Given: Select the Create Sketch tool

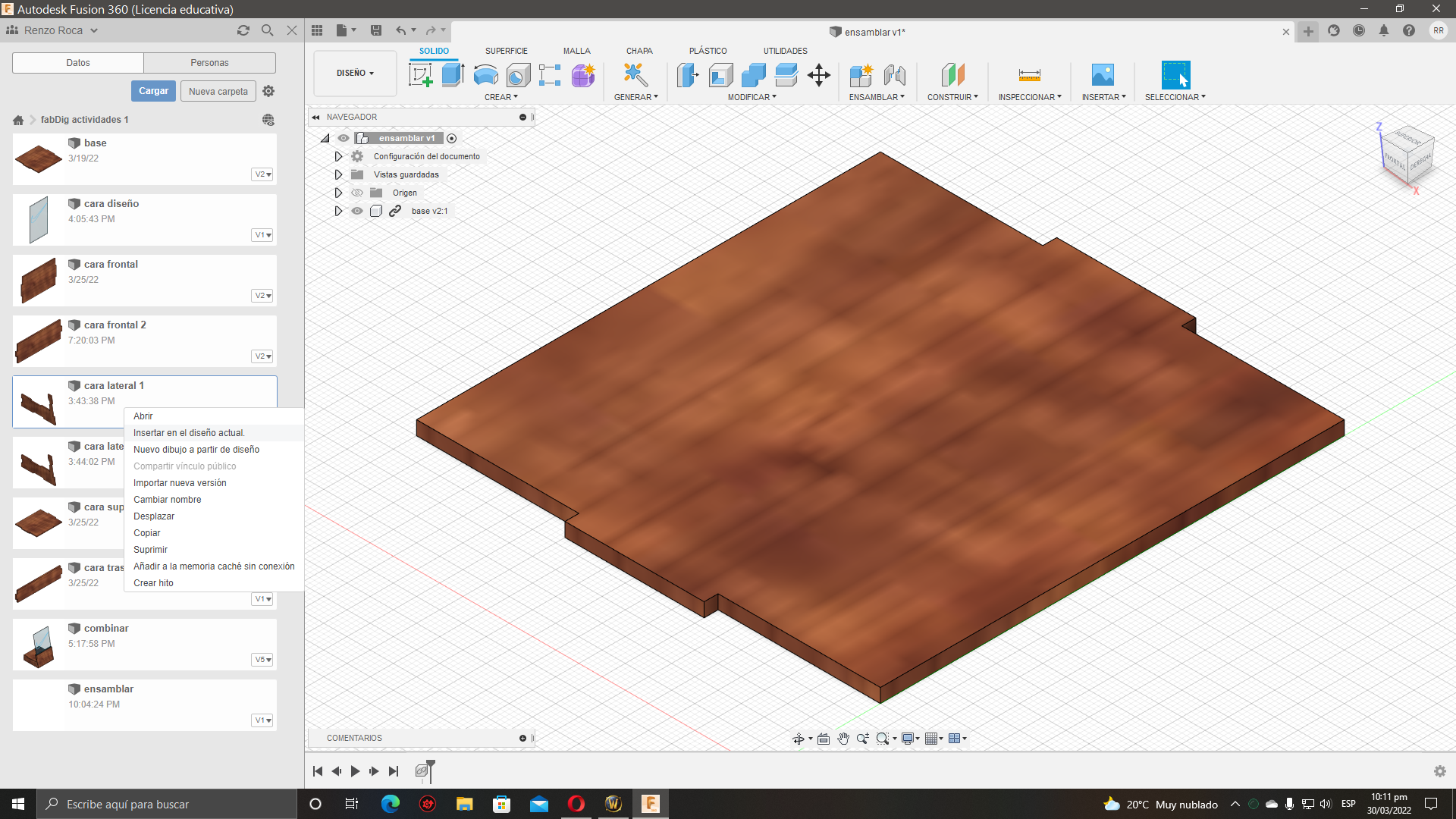Looking at the screenshot, I should pyautogui.click(x=420, y=75).
